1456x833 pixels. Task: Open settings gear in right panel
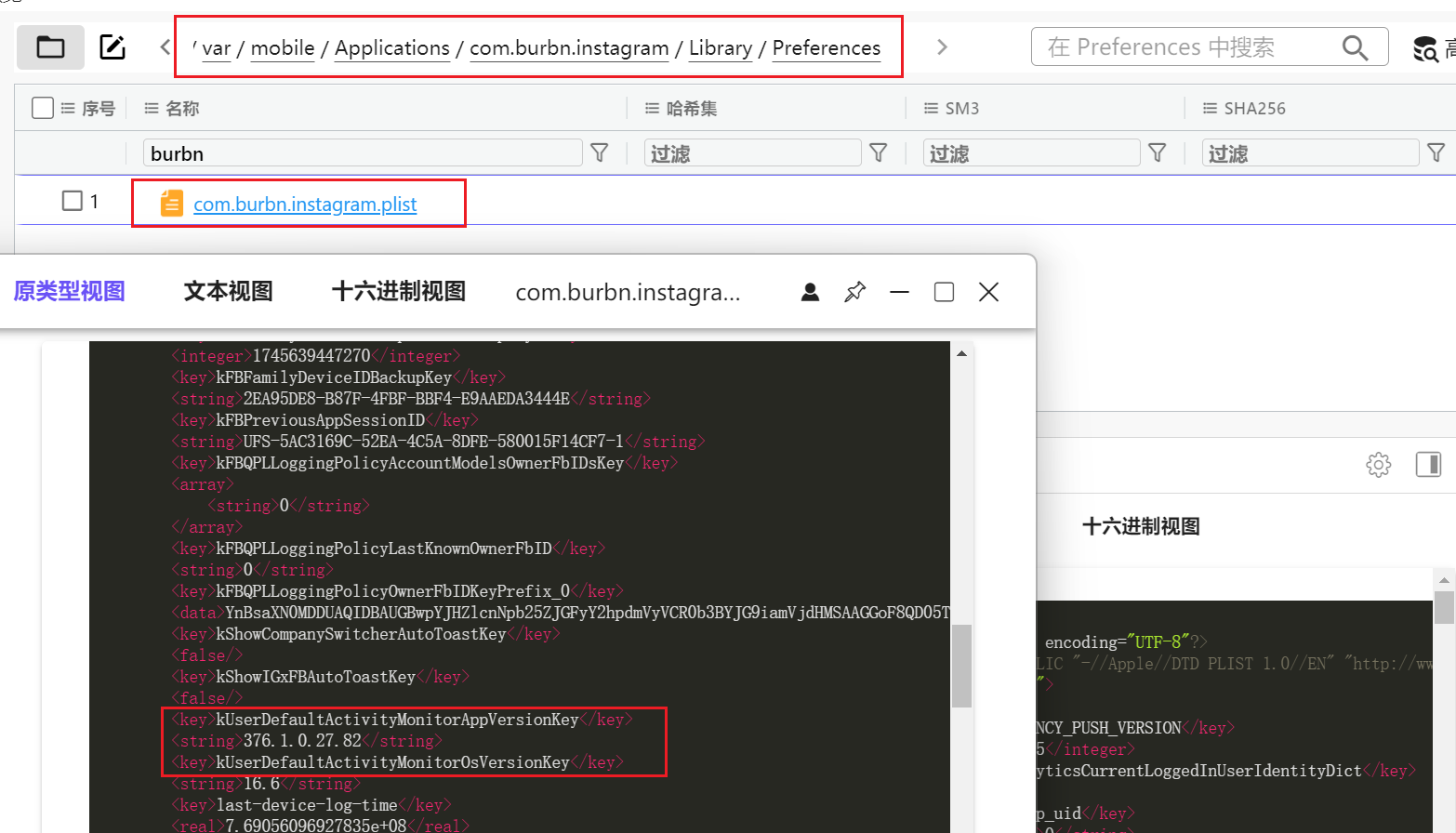tap(1378, 464)
